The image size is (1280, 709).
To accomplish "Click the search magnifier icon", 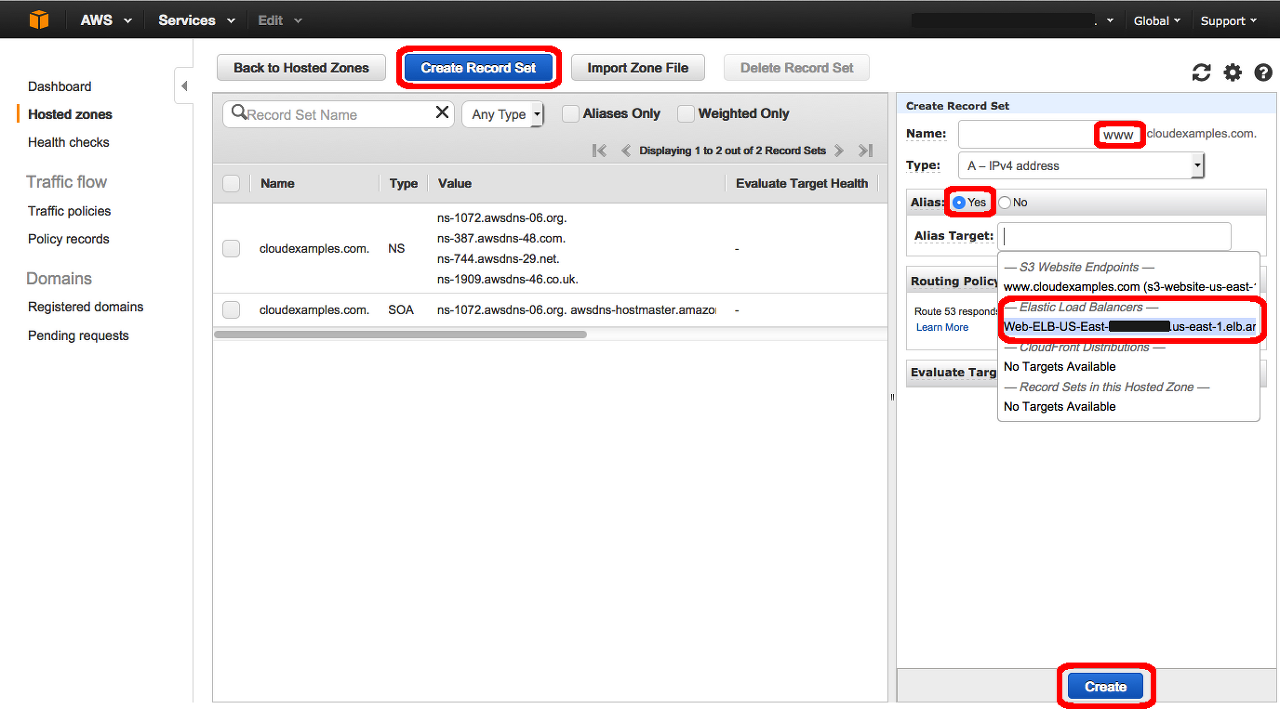I will pos(238,113).
